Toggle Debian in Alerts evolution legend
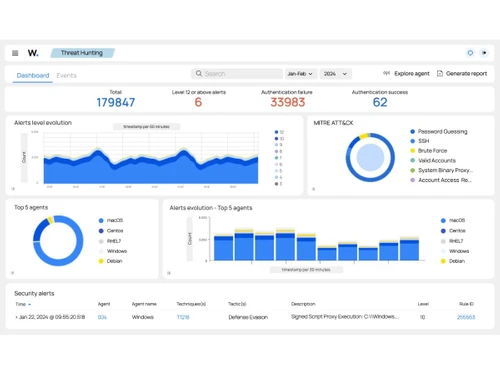 click(453, 261)
